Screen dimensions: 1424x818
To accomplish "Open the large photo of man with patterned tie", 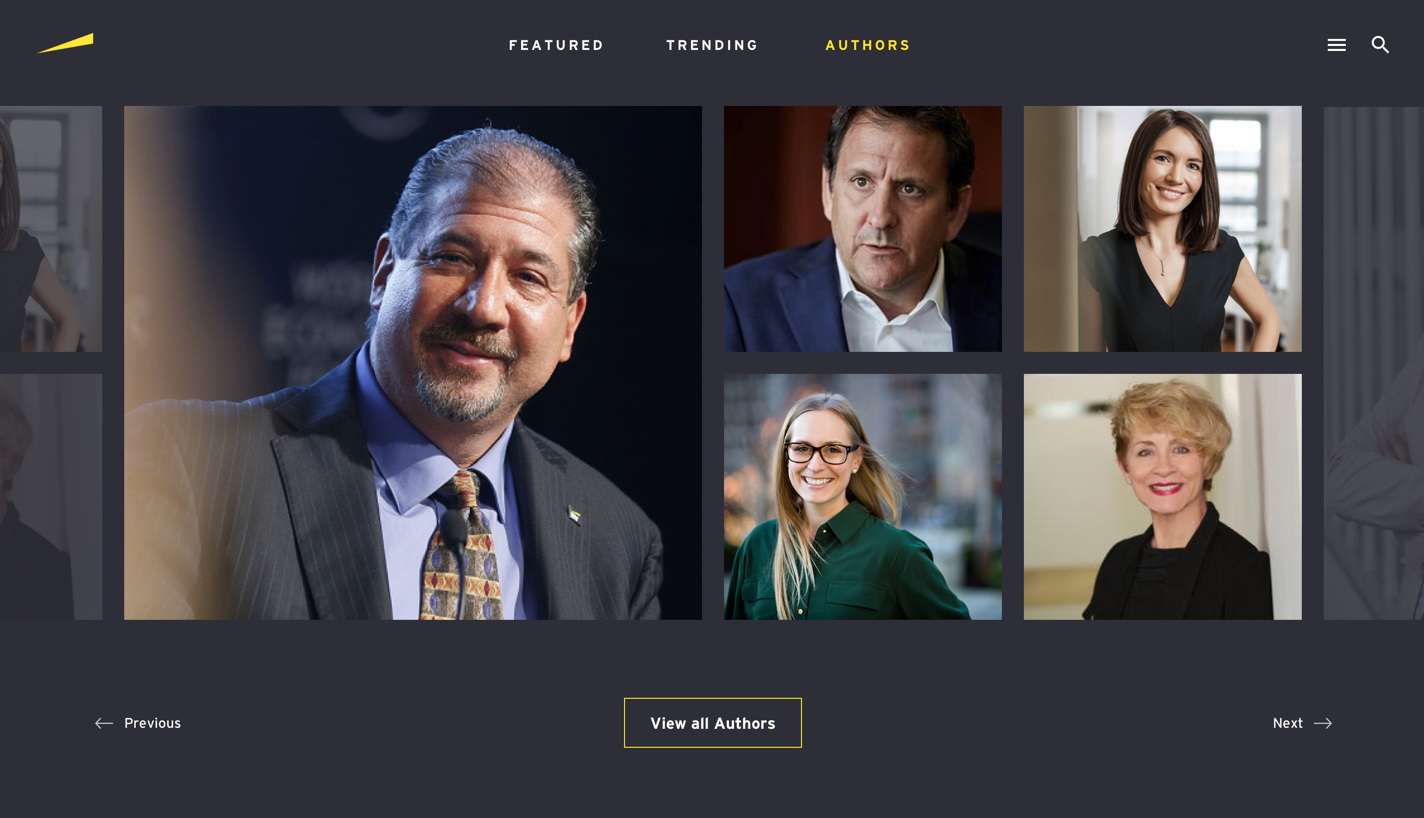I will 413,363.
